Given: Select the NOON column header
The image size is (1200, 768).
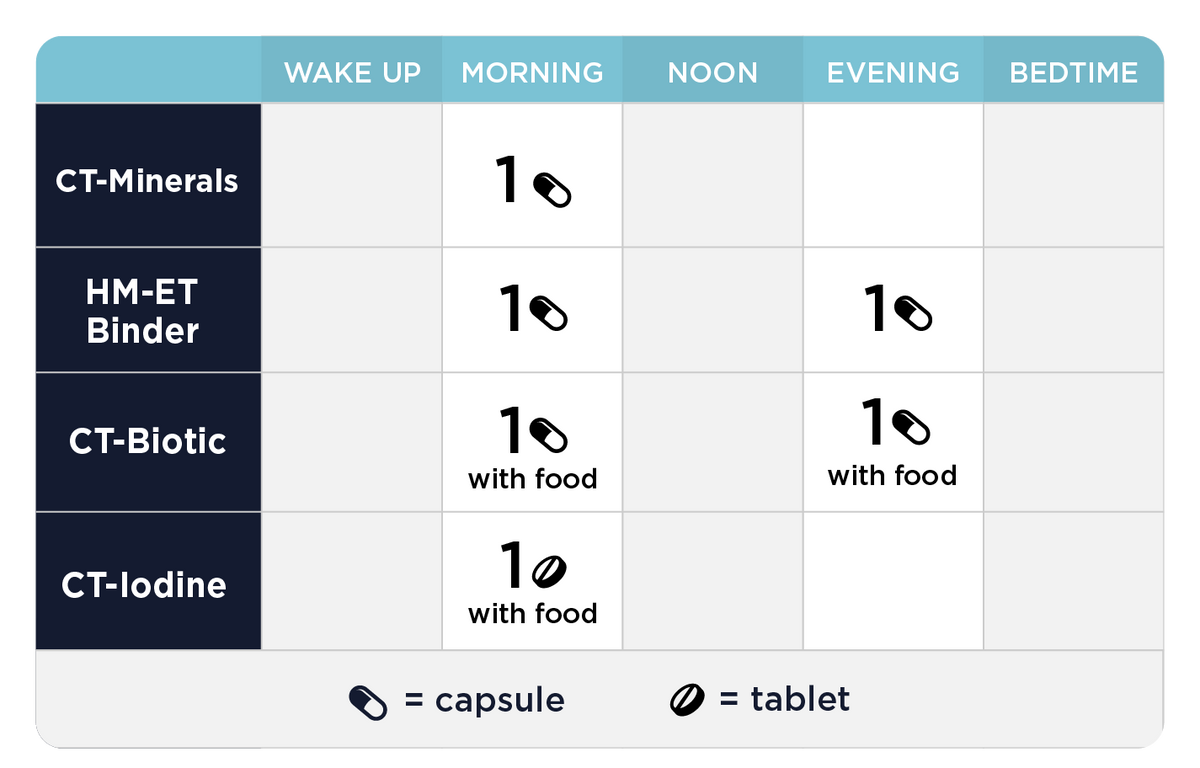Looking at the screenshot, I should coord(713,73).
